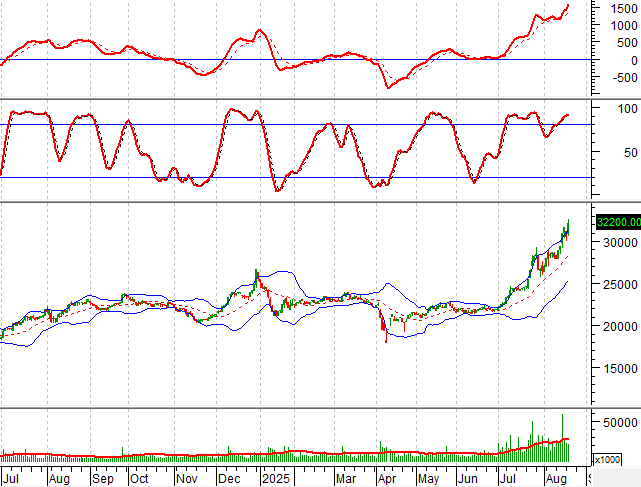Select the 30000 price axis label
Screen dimensions: 641x487
[620, 242]
